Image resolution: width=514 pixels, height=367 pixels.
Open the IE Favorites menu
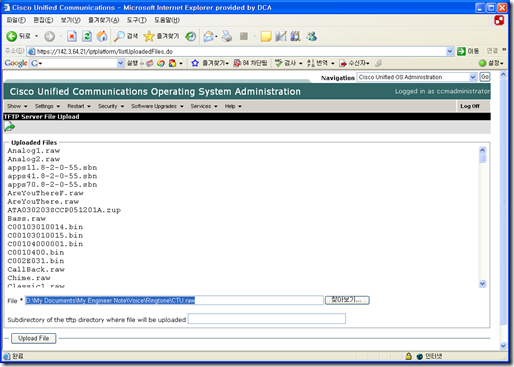coord(103,20)
